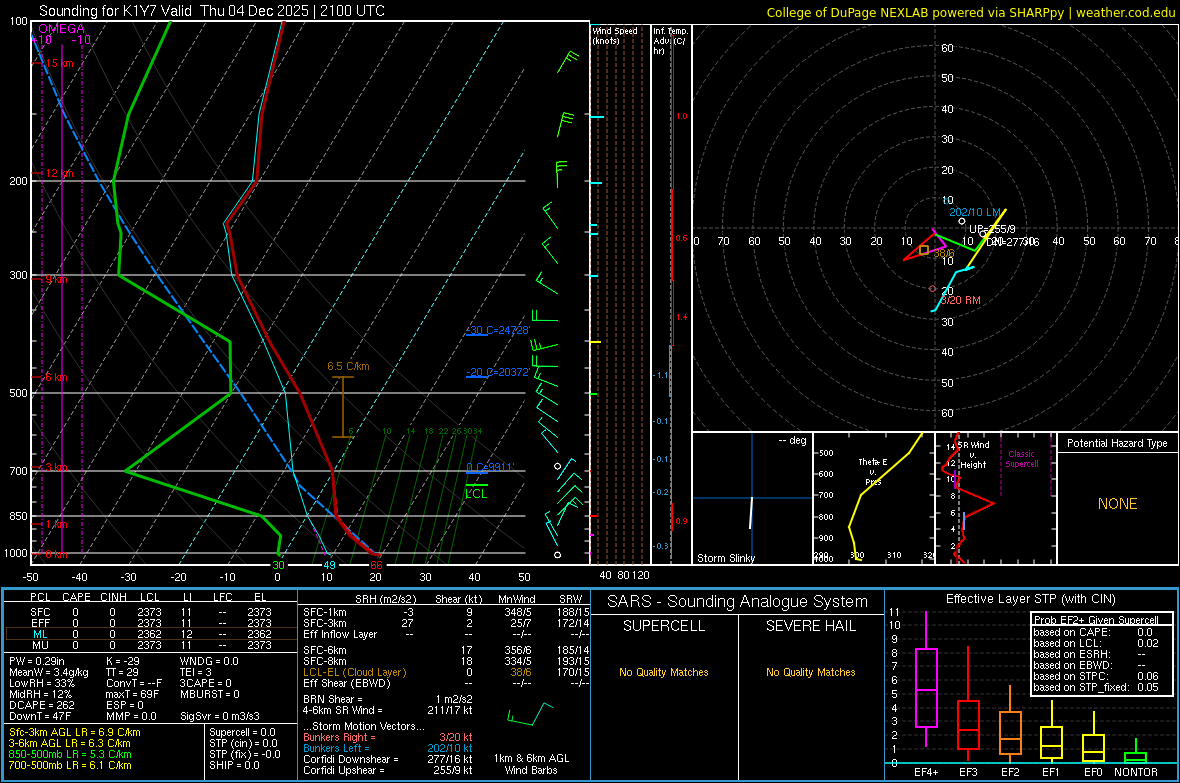The width and height of the screenshot is (1180, 783).
Task: Click the ML parcel row label
Action: (x=41, y=635)
